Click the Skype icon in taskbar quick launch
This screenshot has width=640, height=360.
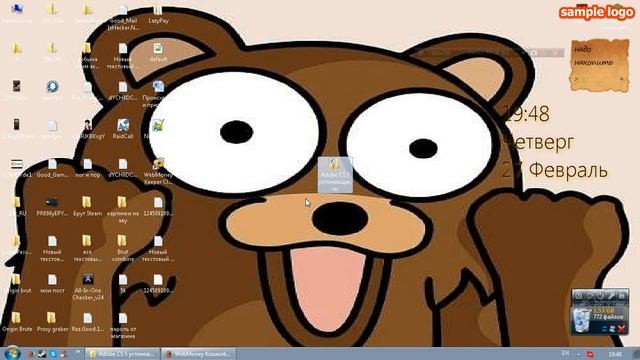tap(53, 354)
